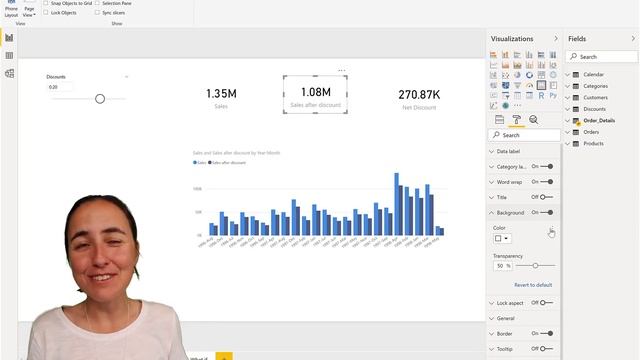Turn off Background toggle
Viewport: 640px width, 360px height.
tap(547, 212)
